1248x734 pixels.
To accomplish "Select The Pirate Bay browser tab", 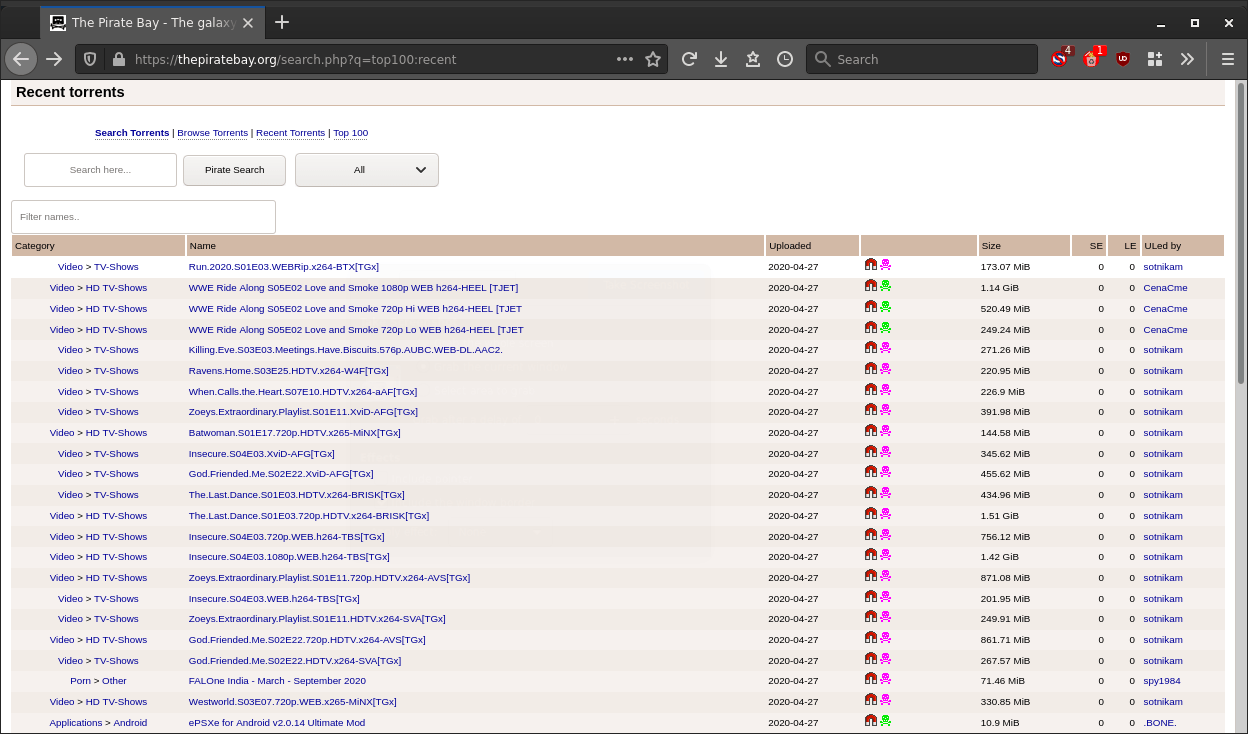I will point(150,22).
